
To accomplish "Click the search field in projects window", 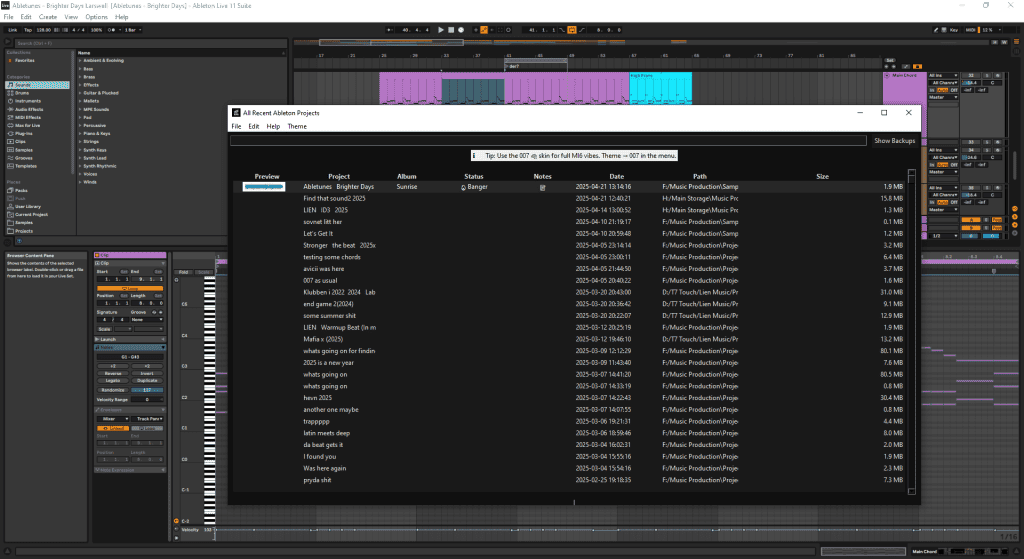I will (548, 141).
